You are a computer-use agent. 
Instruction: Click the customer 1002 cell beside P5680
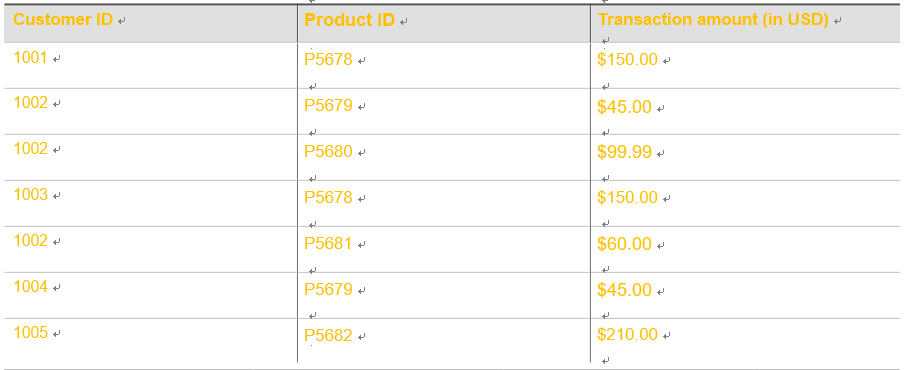150,157
